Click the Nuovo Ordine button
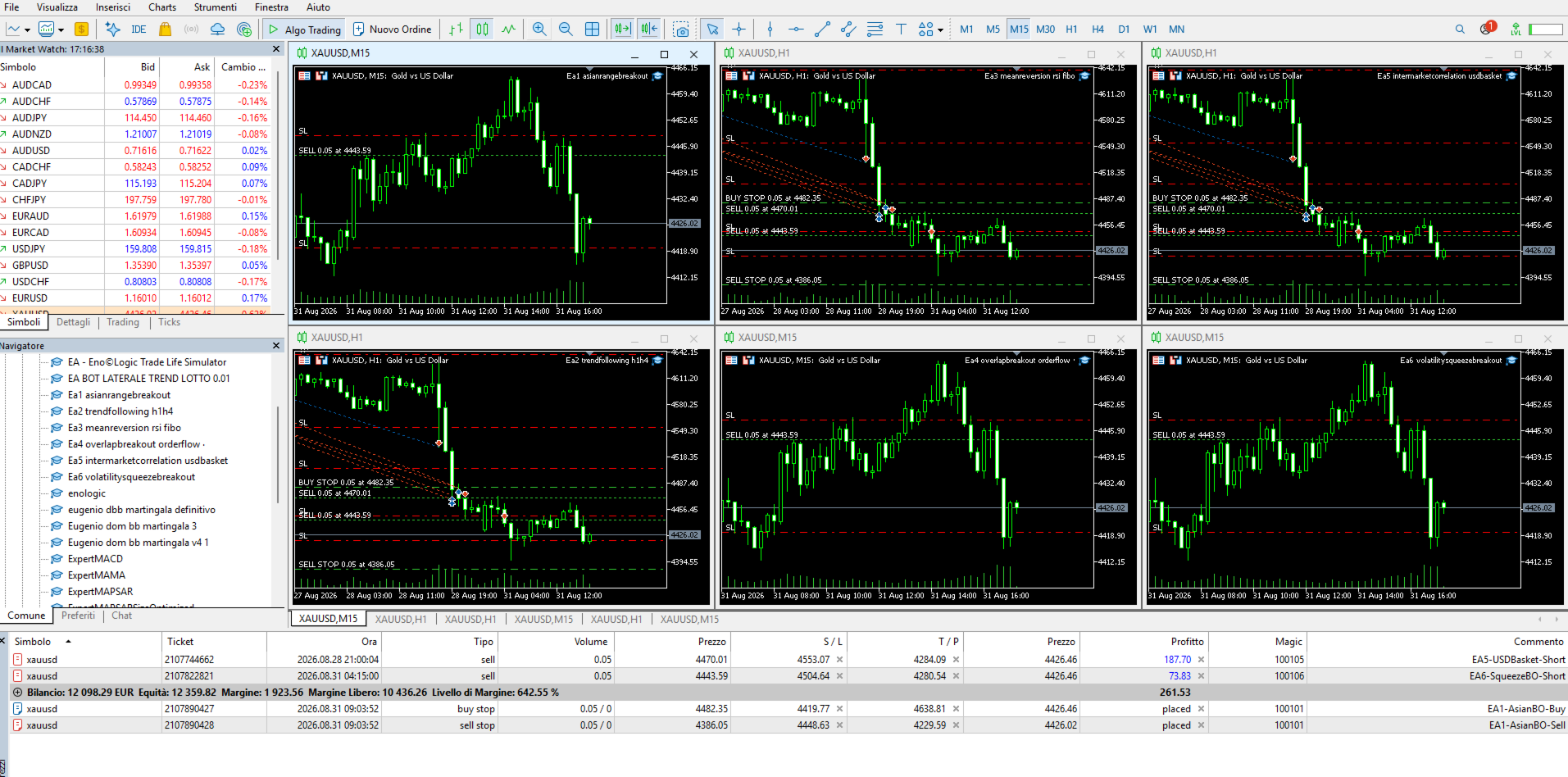 pyautogui.click(x=392, y=29)
